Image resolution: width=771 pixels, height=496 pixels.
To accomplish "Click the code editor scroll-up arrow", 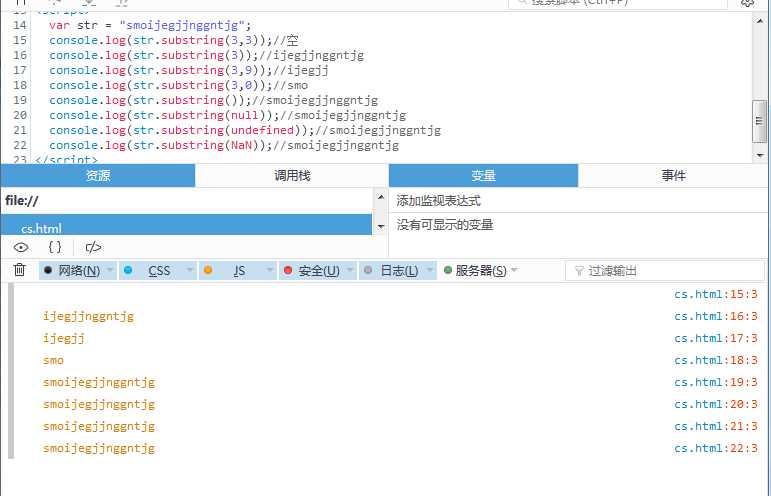I will pos(760,20).
